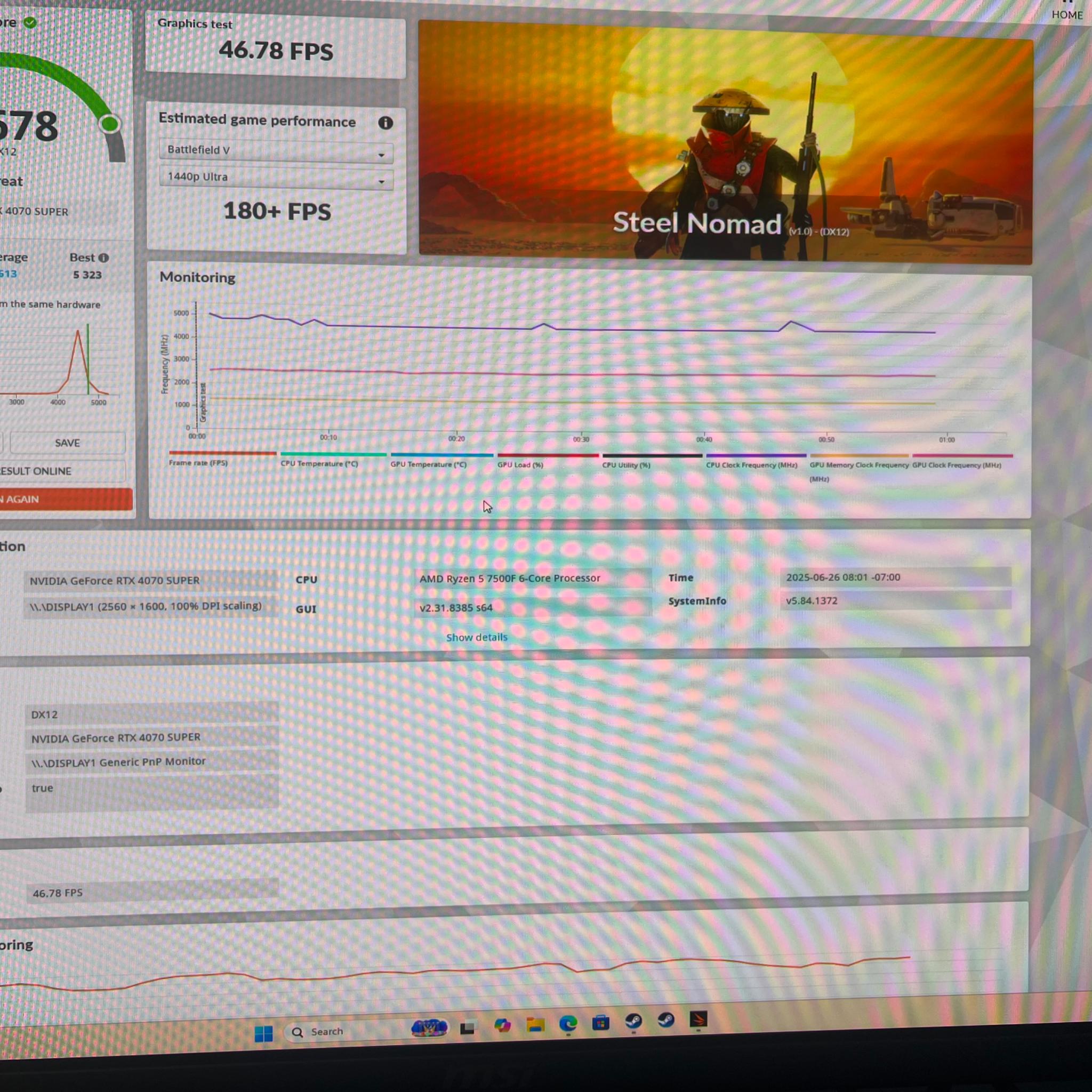The width and height of the screenshot is (1092, 1092).
Task: Open the Steam icon beside the 3DMark icon
Action: pyautogui.click(x=666, y=1020)
